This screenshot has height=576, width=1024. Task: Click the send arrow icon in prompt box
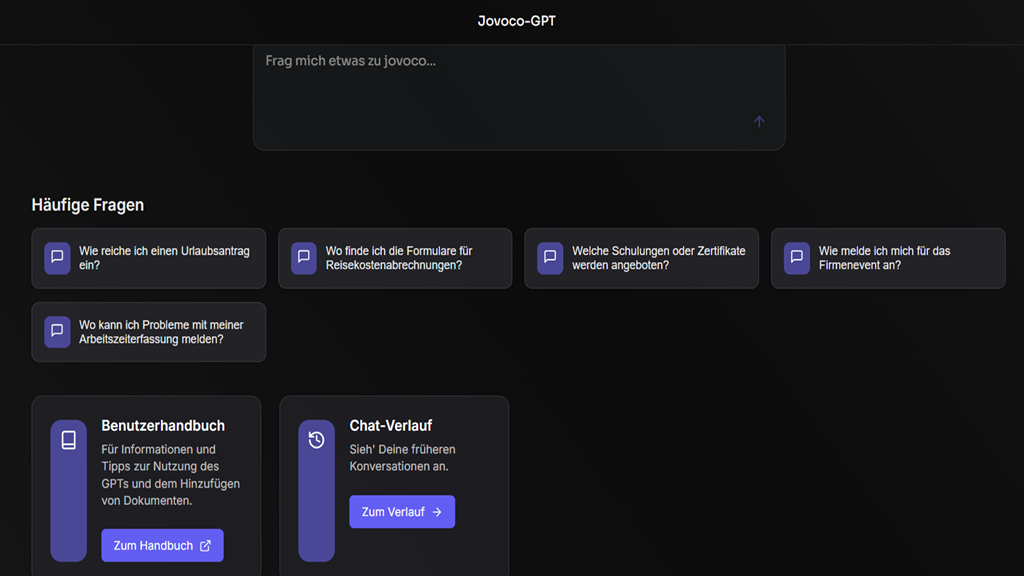[759, 121]
